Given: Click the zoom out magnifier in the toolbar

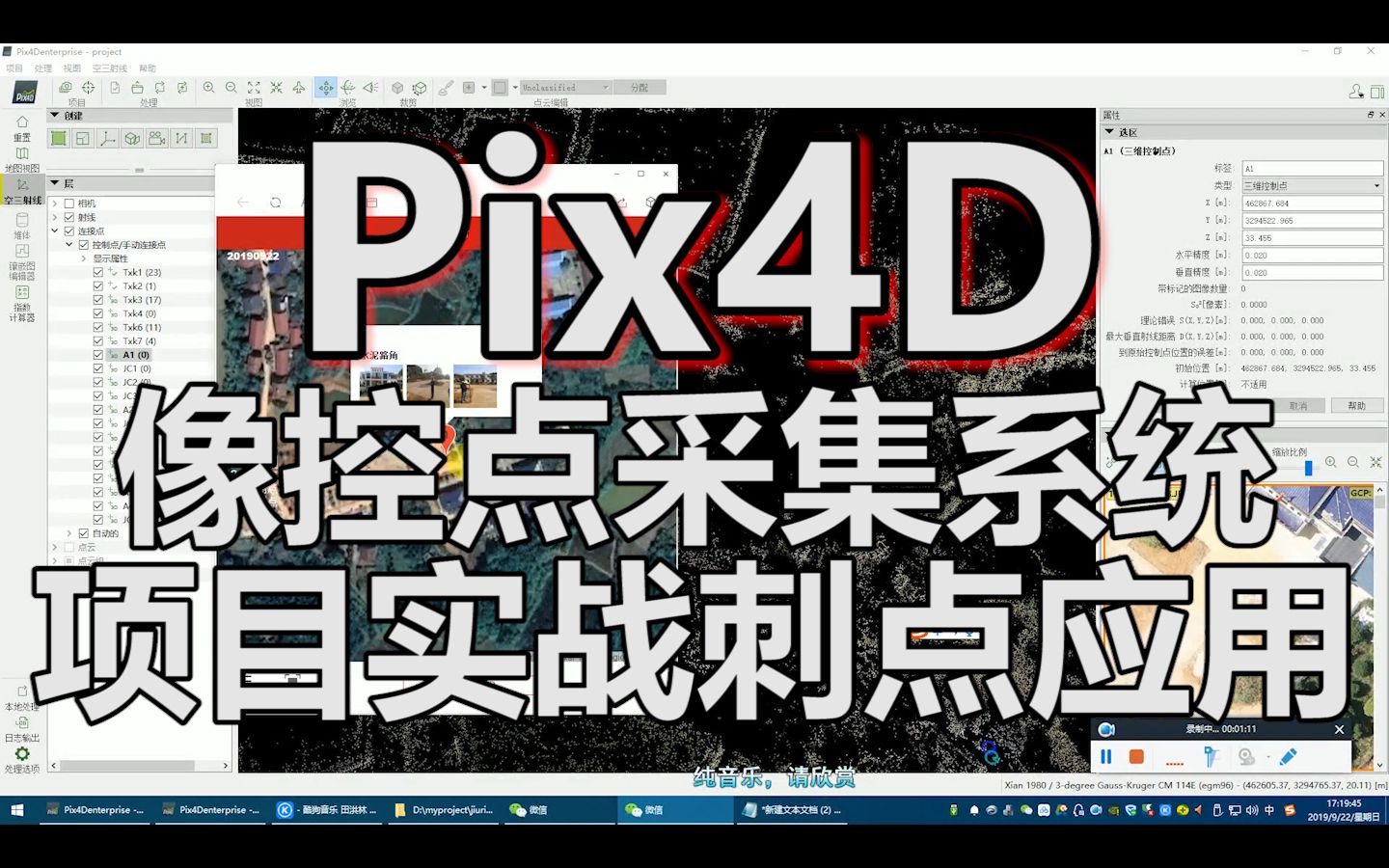Looking at the screenshot, I should coord(231,88).
